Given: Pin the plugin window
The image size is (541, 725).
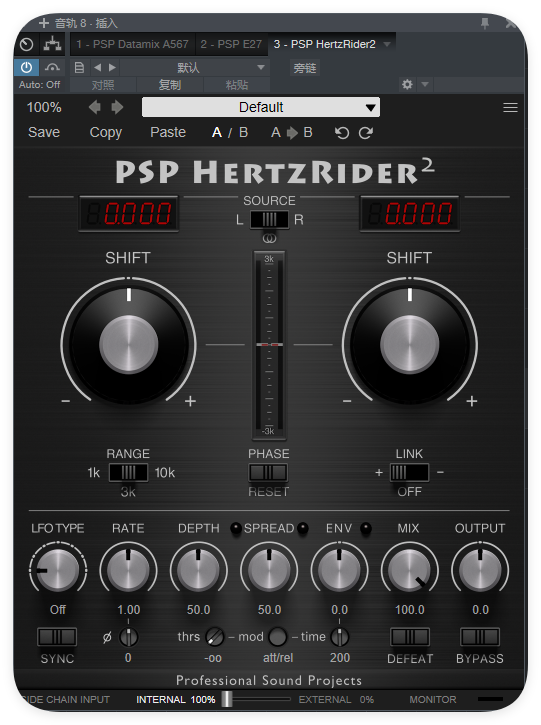Looking at the screenshot, I should coord(485,23).
